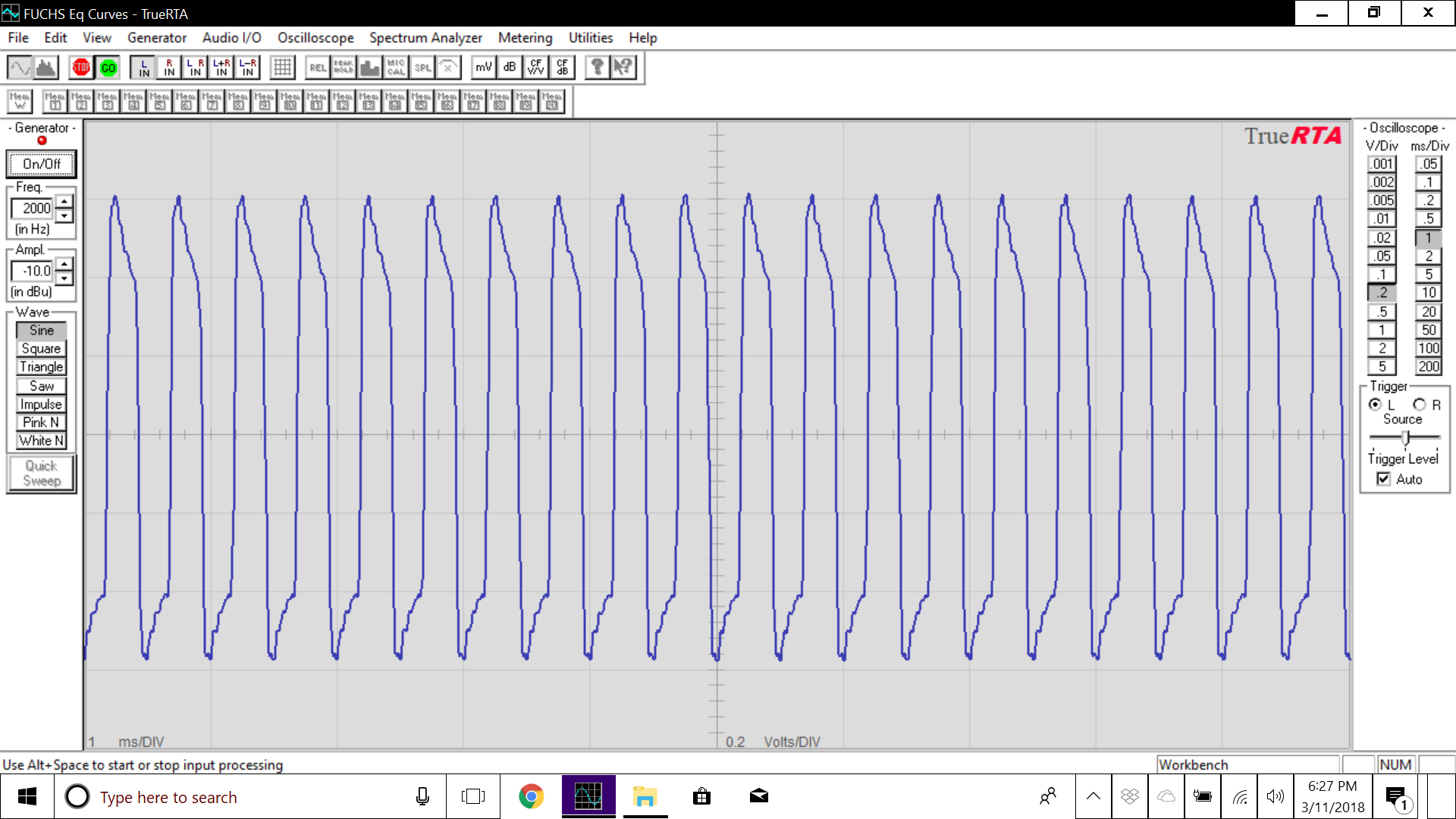Click the Mem 1 memory icon
1456x819 pixels.
(x=55, y=101)
